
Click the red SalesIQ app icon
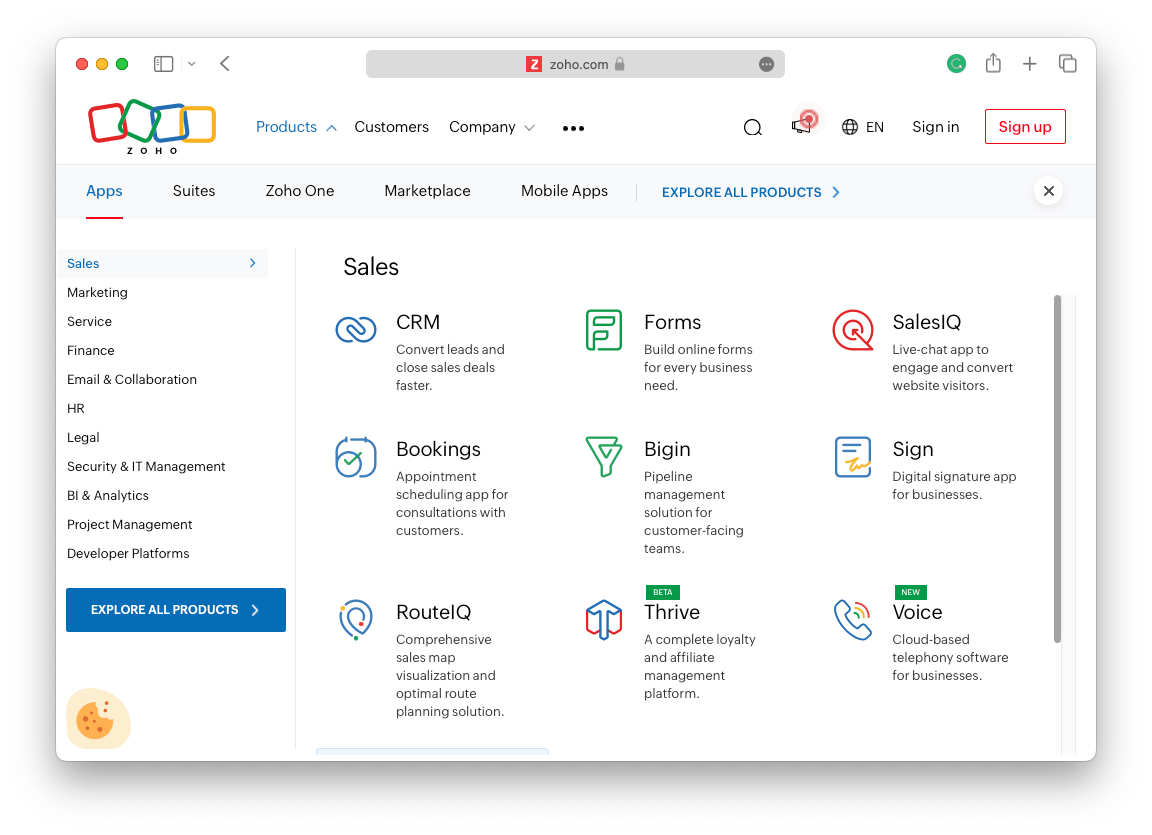852,330
